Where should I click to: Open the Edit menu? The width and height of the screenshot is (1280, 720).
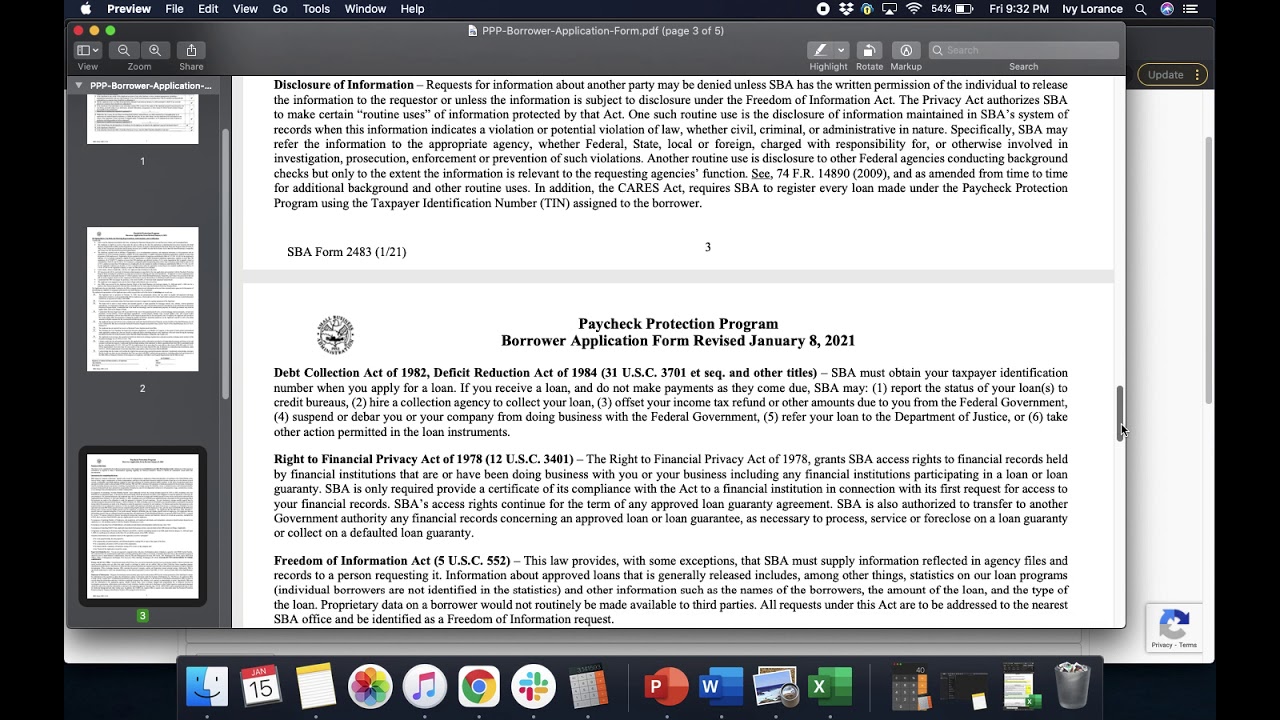[208, 9]
